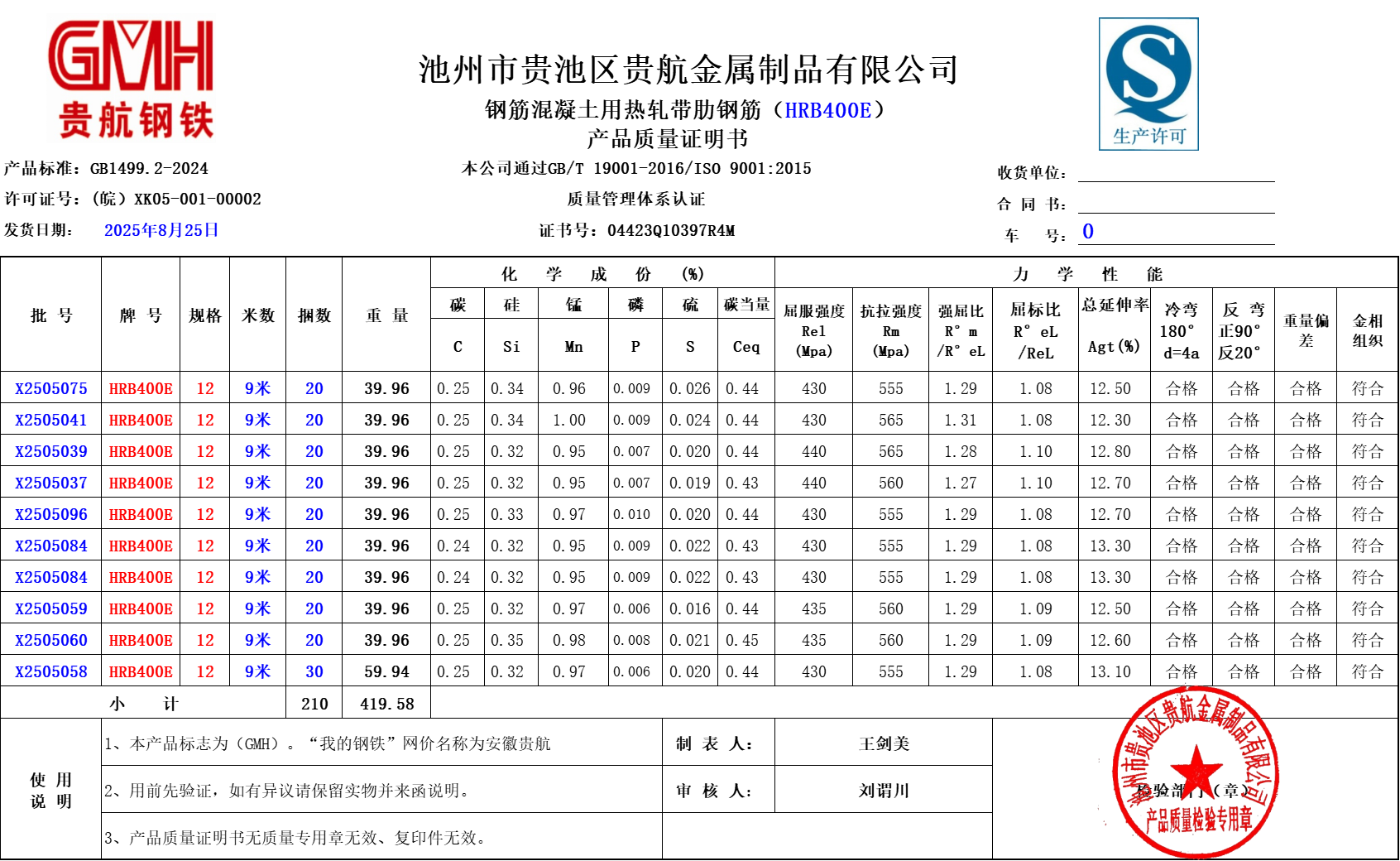Select the 车号 field showing 0

point(1089,233)
